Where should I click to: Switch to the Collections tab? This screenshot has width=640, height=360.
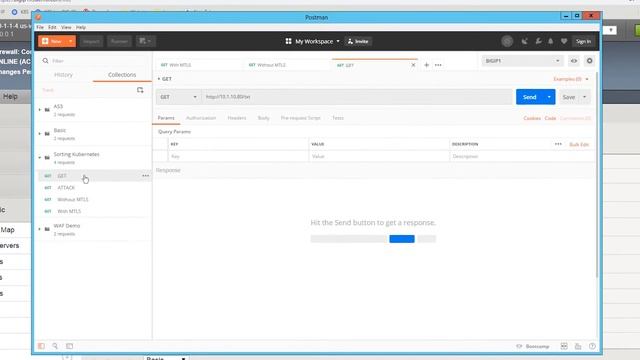[122, 75]
